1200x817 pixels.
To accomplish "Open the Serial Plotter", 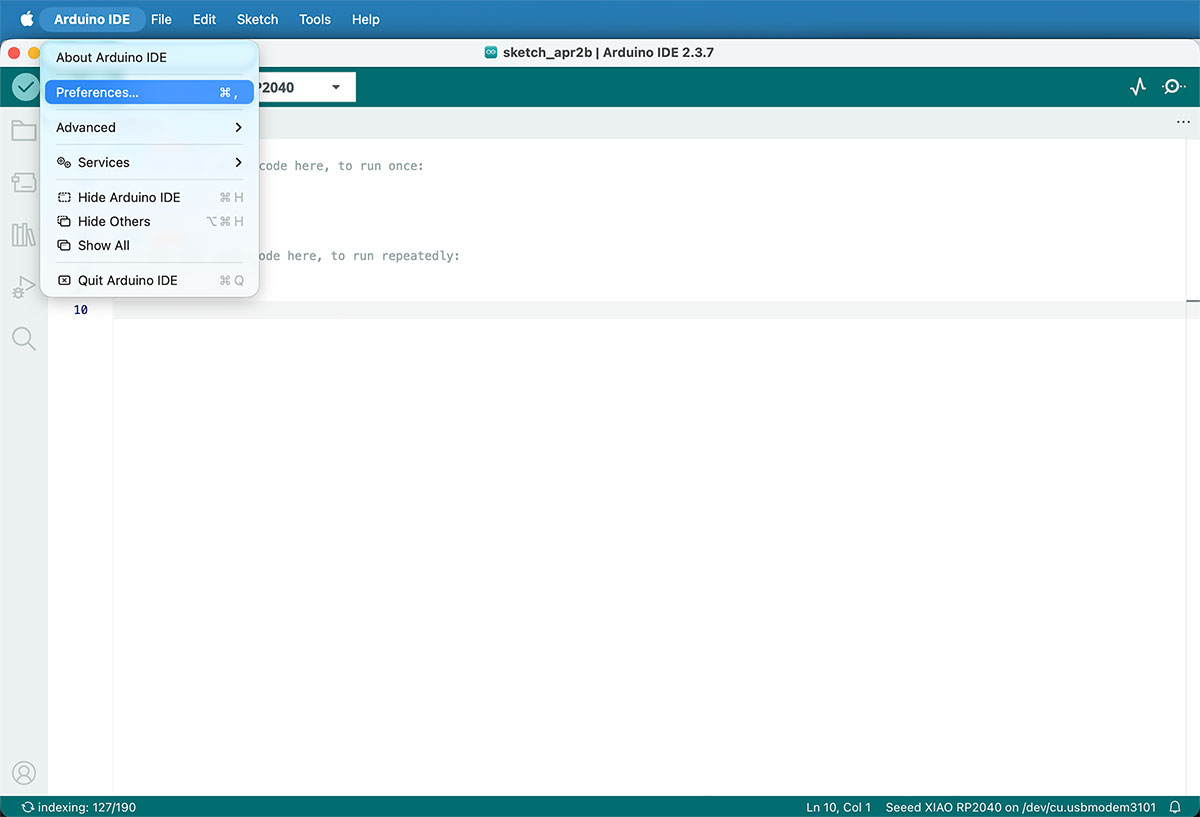I will pos(1138,87).
